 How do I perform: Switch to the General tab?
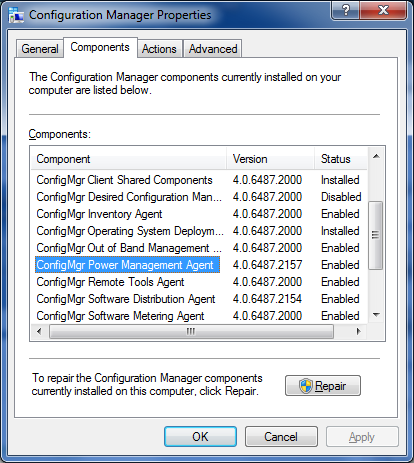click(x=40, y=49)
